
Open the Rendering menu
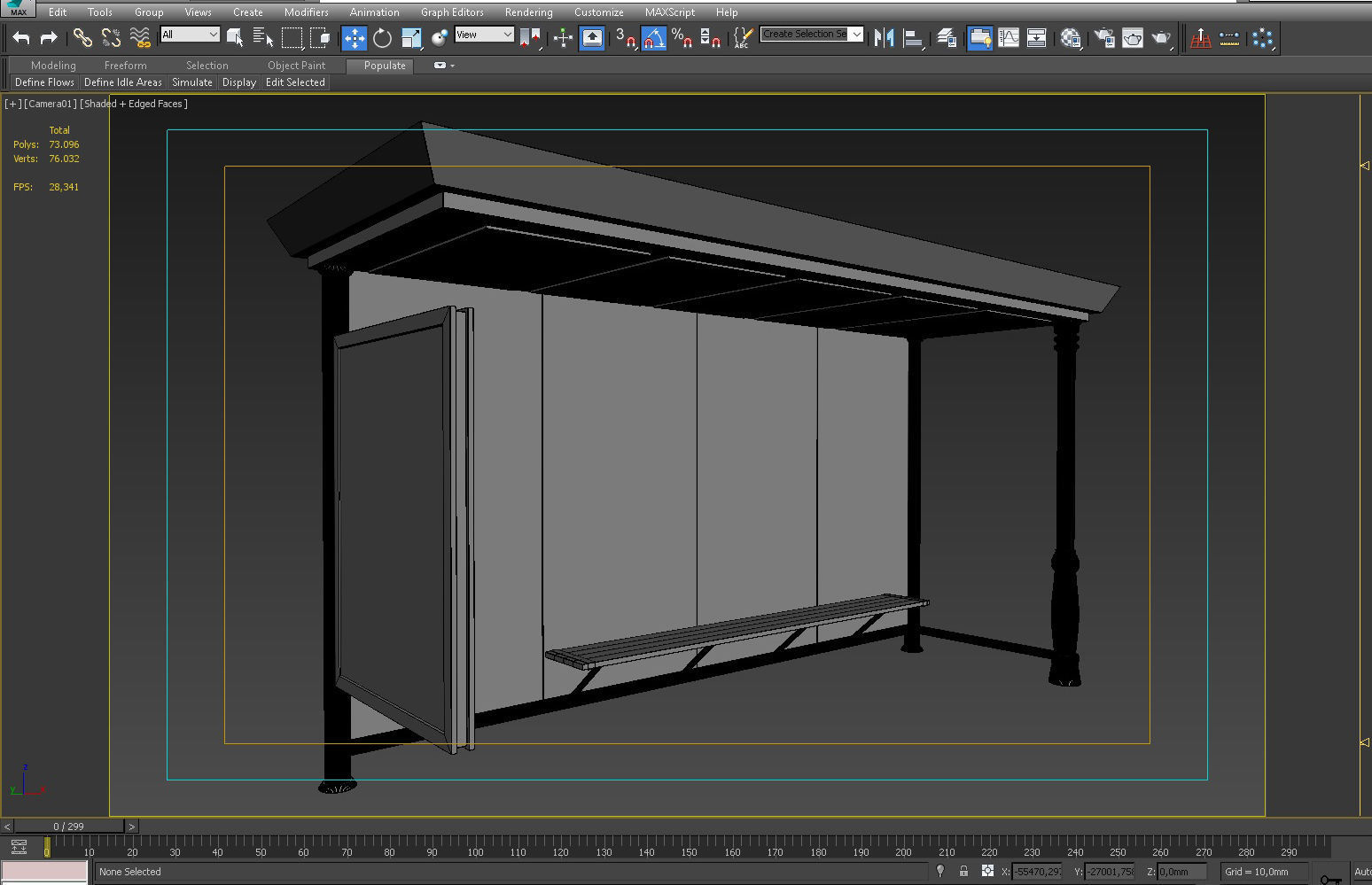529,12
